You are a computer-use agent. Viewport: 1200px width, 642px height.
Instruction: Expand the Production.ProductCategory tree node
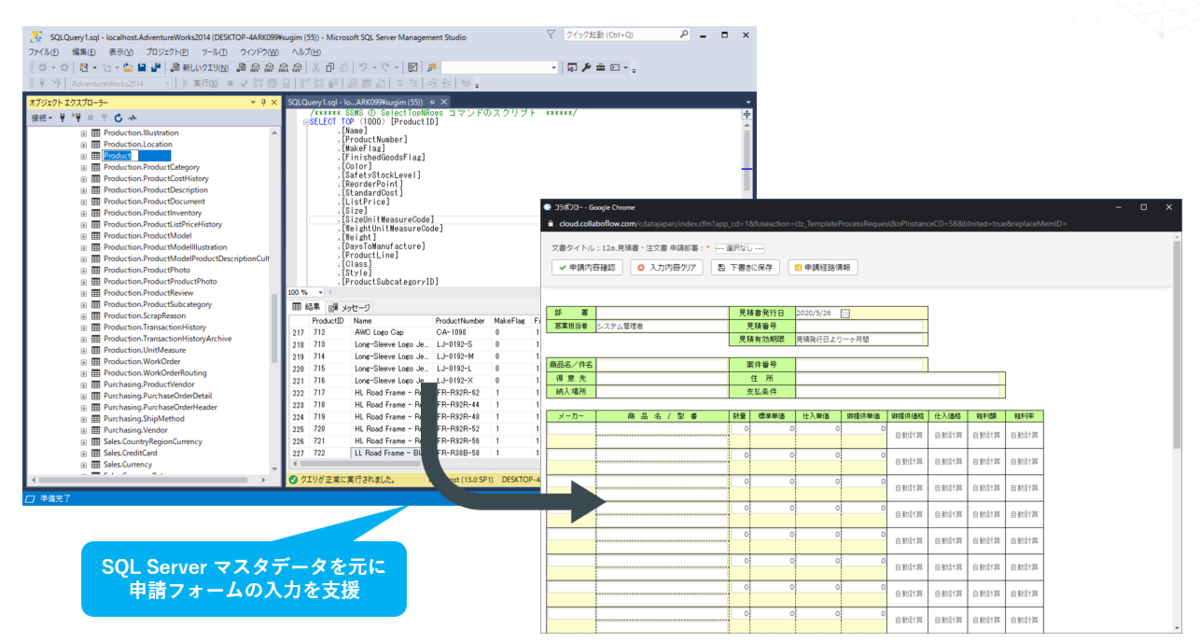tap(84, 167)
